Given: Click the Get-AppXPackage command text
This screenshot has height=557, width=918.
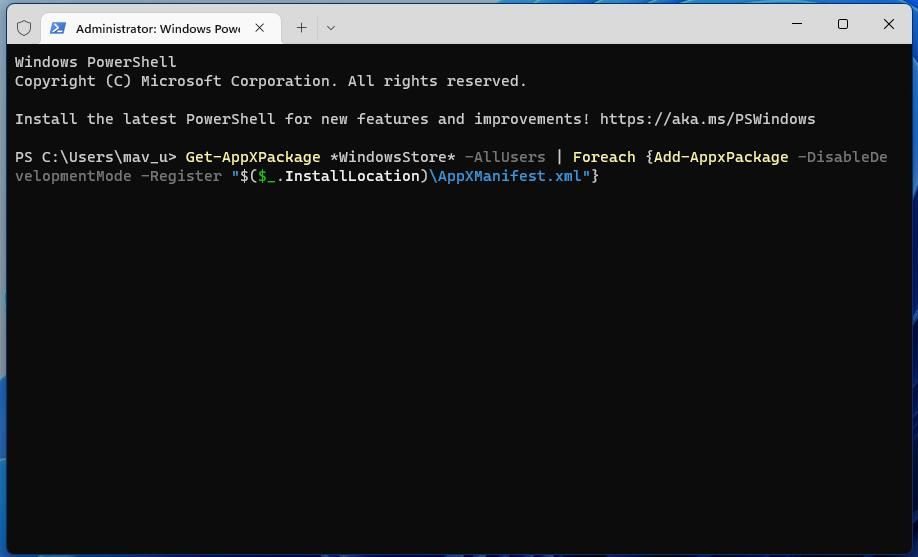Looking at the screenshot, I should [253, 157].
